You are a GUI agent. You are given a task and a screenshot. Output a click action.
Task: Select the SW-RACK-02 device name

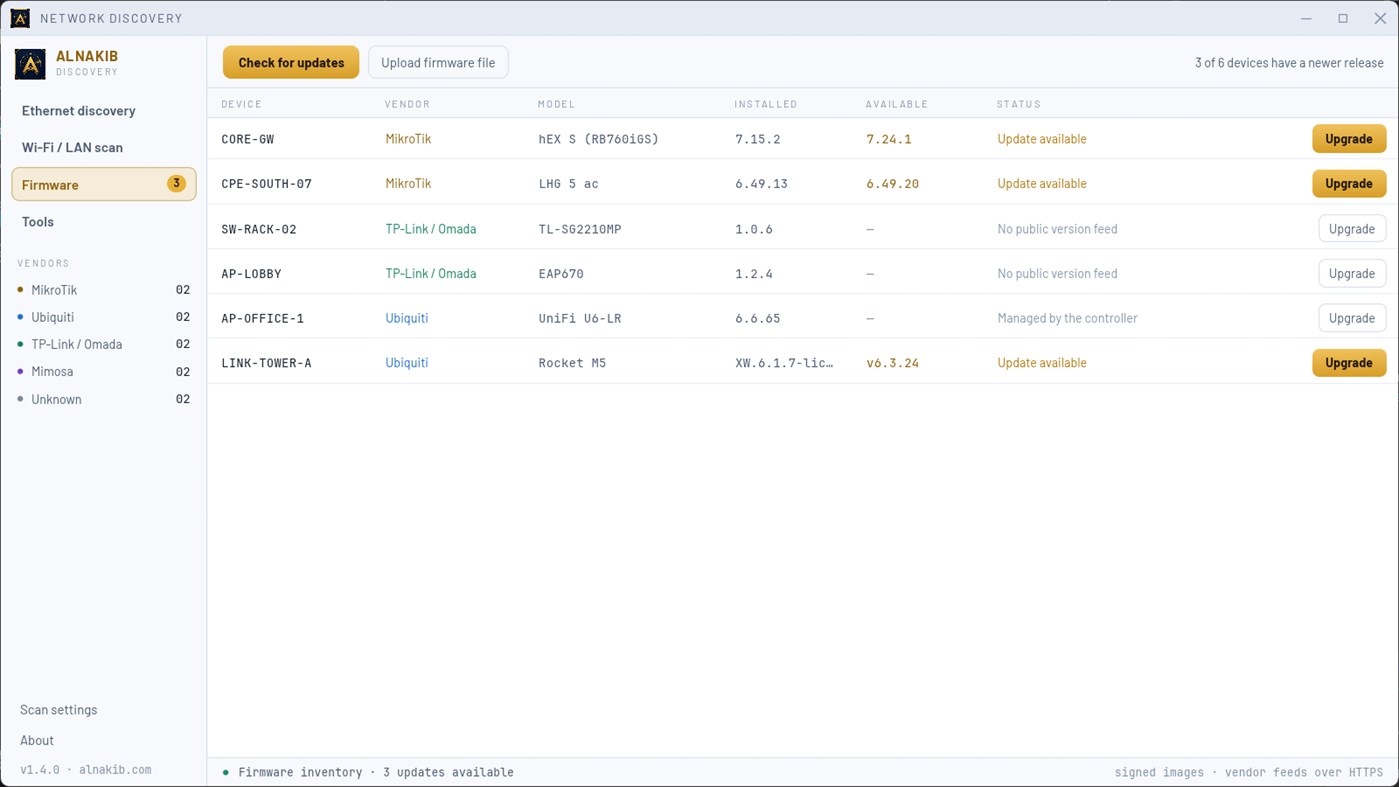[x=259, y=229]
